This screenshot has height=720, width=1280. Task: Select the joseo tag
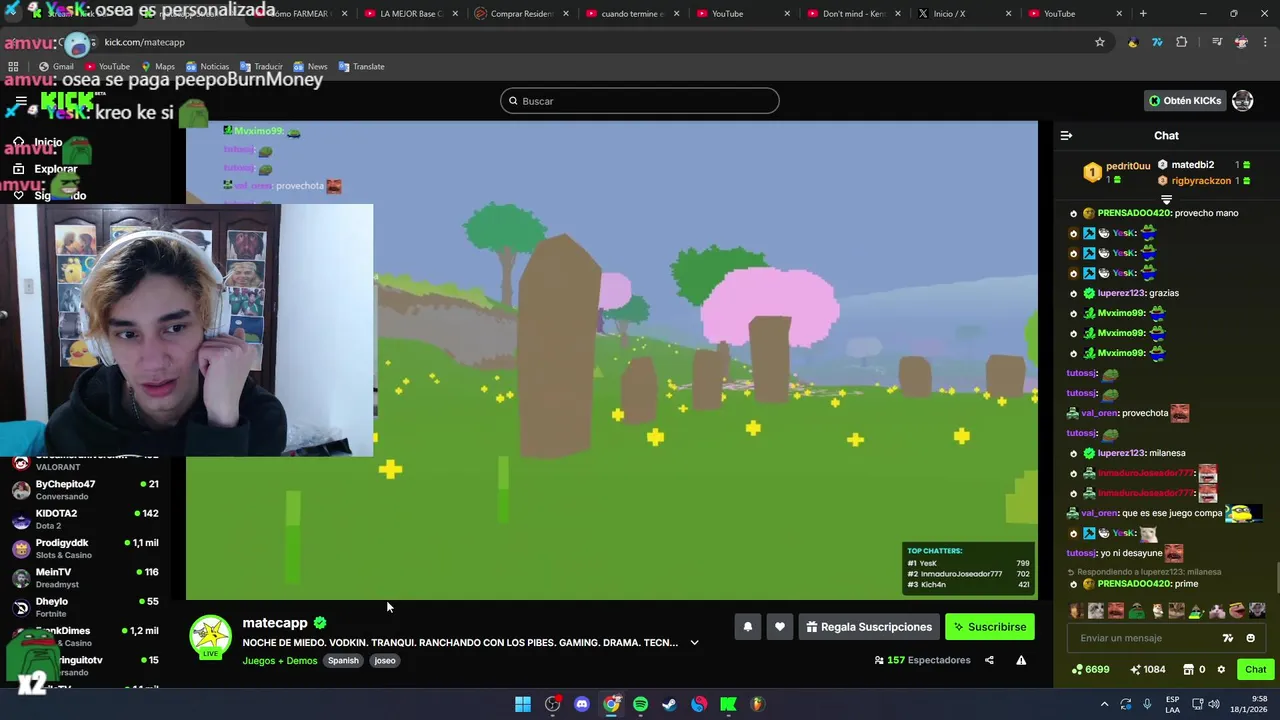click(x=385, y=661)
